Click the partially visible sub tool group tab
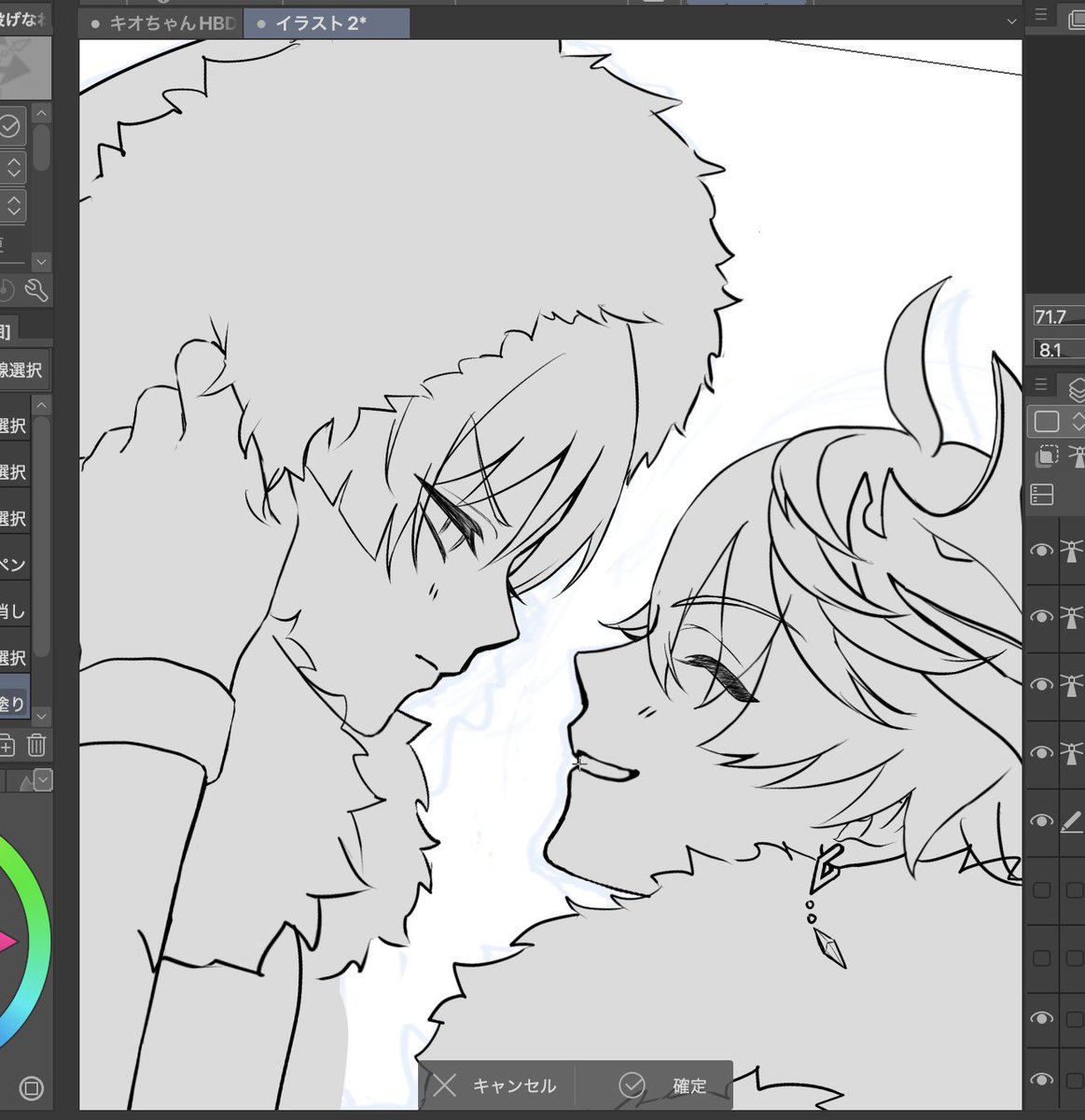 7,330
